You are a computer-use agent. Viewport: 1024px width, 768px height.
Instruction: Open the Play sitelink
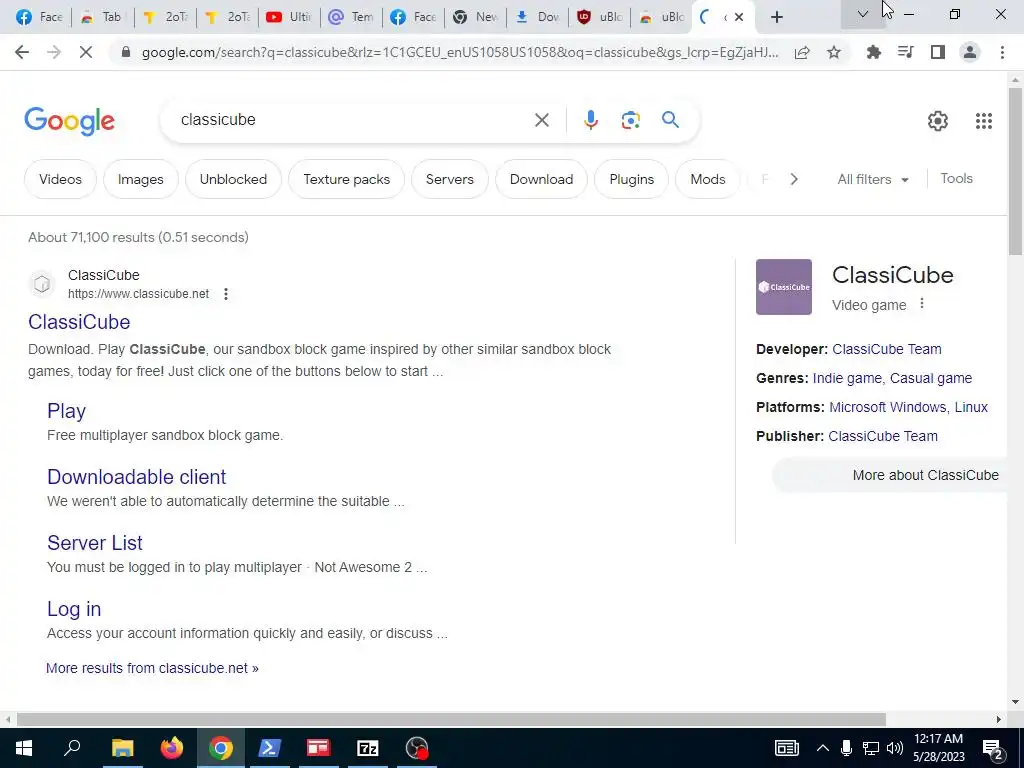[66, 411]
